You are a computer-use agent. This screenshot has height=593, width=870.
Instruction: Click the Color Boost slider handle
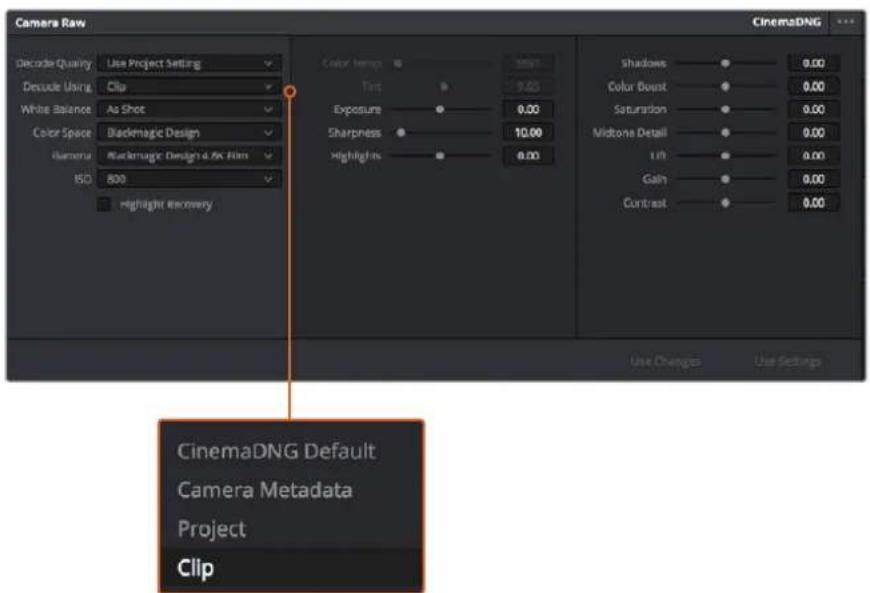pyautogui.click(x=725, y=87)
